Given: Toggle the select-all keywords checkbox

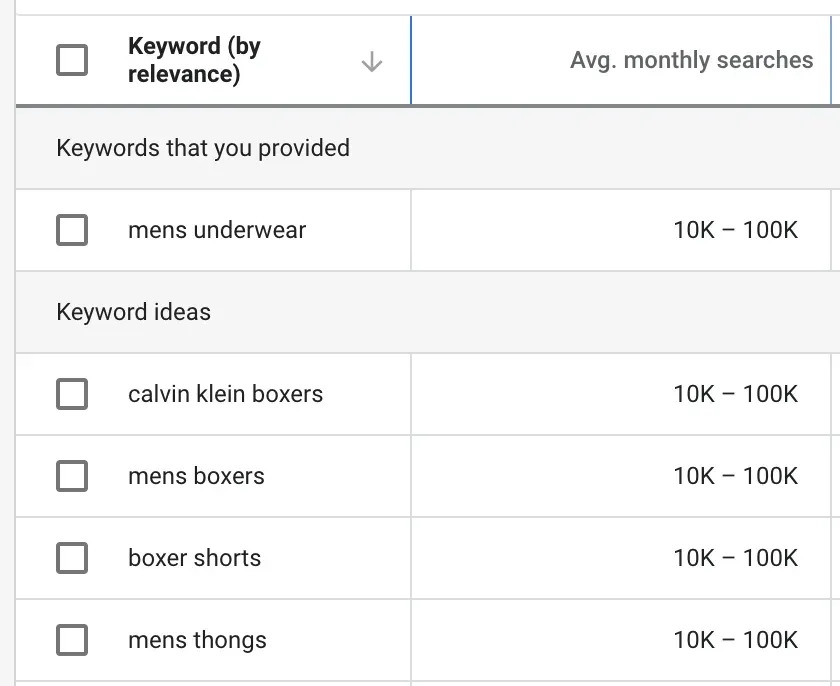Looking at the screenshot, I should coord(72,60).
